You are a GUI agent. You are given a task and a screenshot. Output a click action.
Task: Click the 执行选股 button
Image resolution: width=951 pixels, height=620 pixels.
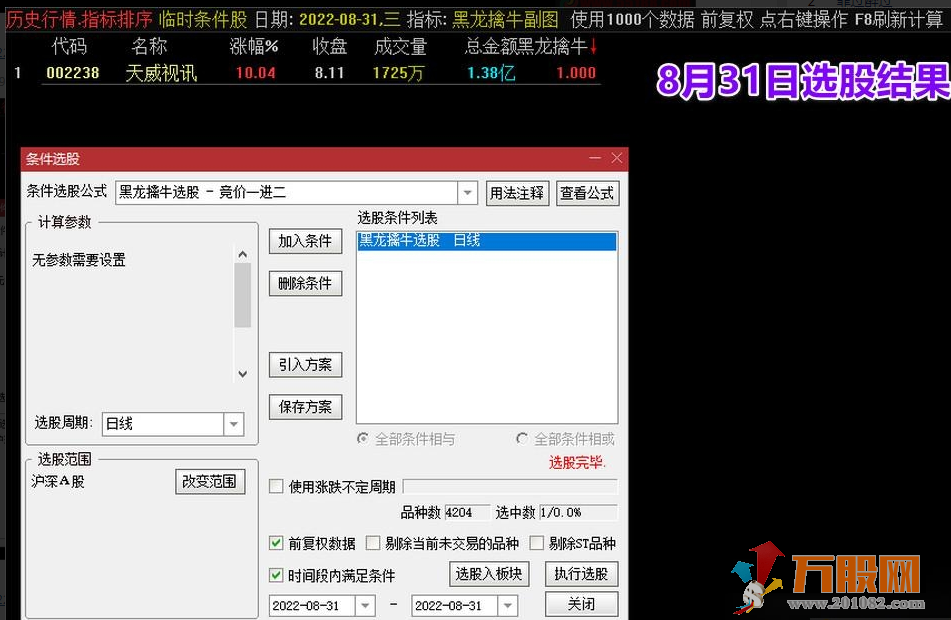581,573
